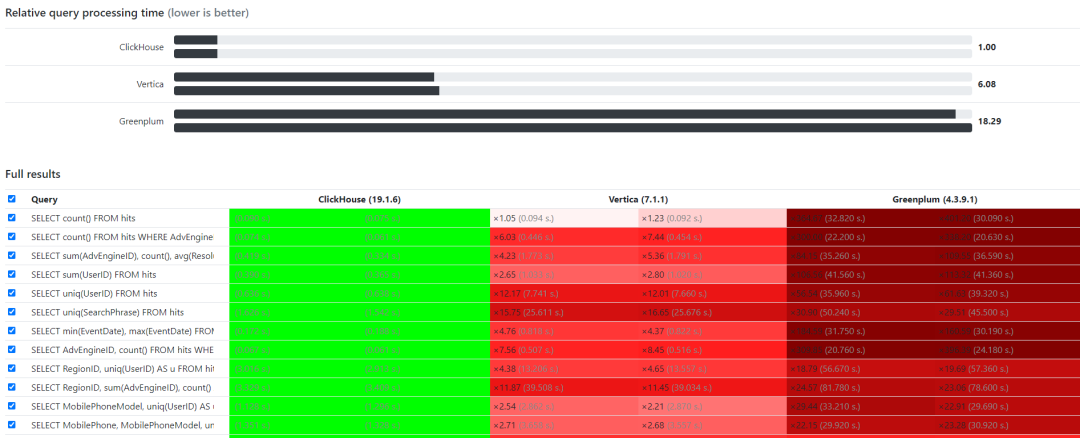1080x438 pixels.
Task: Toggle checkbox for 'SELECT sum(AdvEngineID), count(), avg' query
Action: click(x=11, y=256)
